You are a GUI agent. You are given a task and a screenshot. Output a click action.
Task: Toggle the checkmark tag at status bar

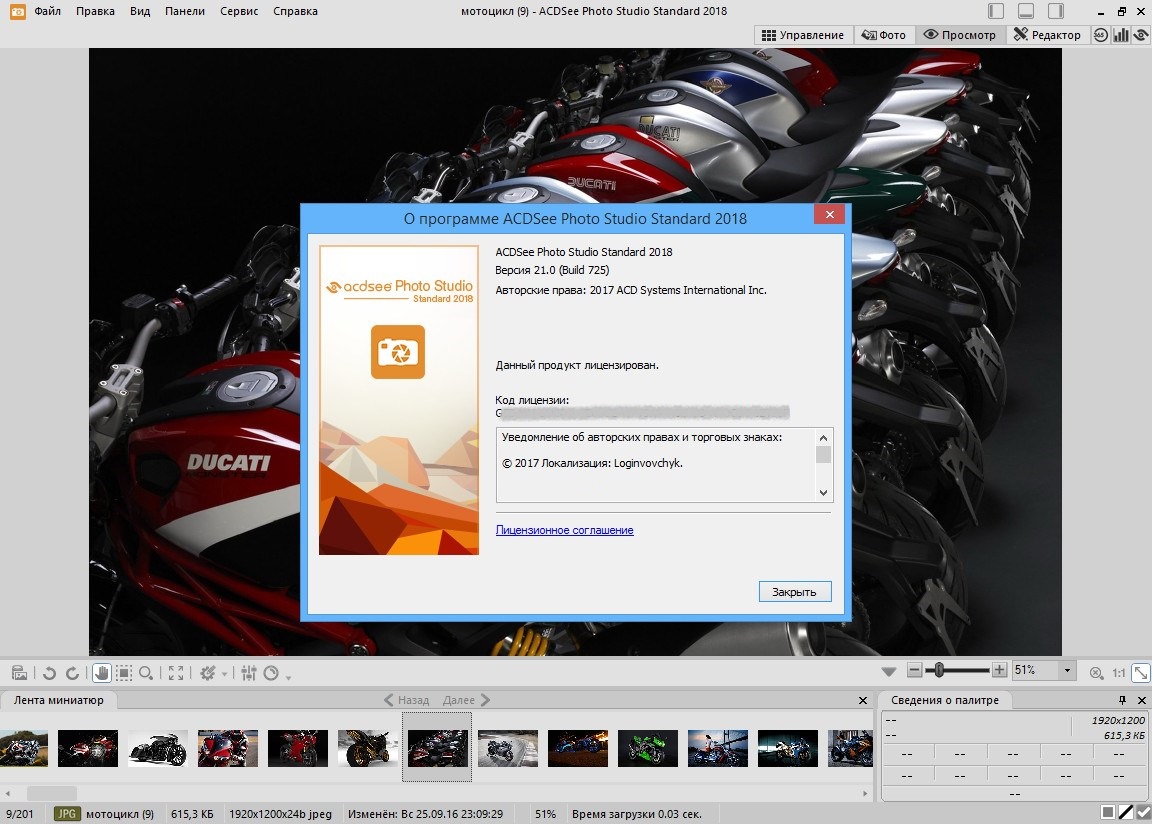click(x=1142, y=813)
